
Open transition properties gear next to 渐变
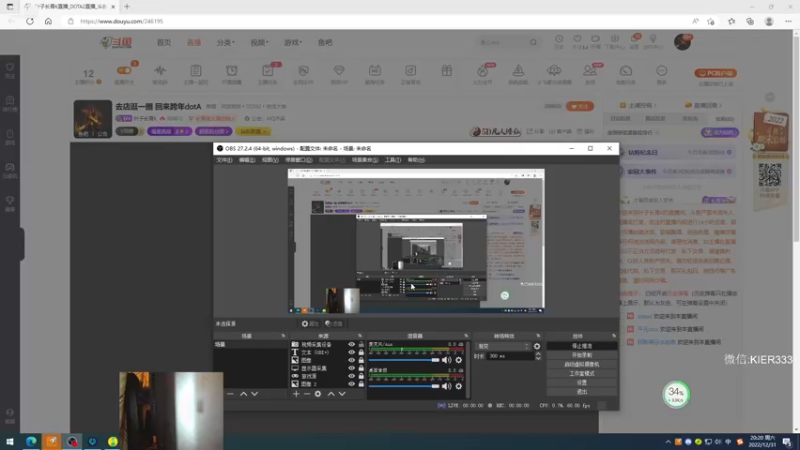pos(537,346)
